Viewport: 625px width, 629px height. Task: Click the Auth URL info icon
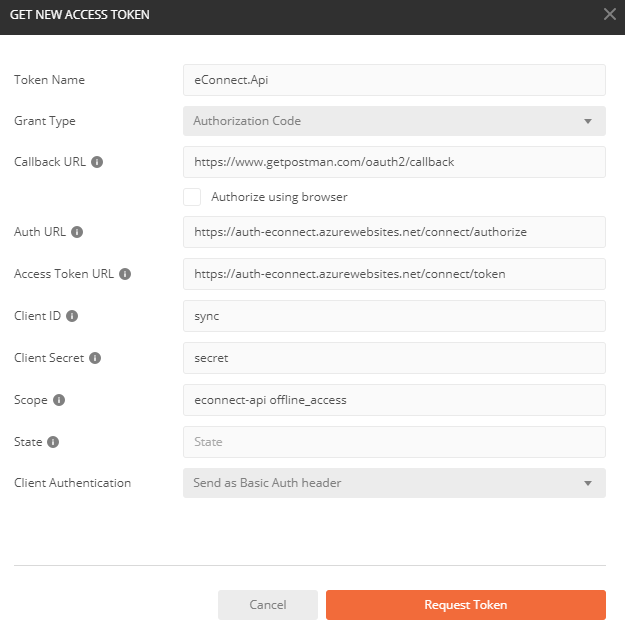(x=77, y=232)
